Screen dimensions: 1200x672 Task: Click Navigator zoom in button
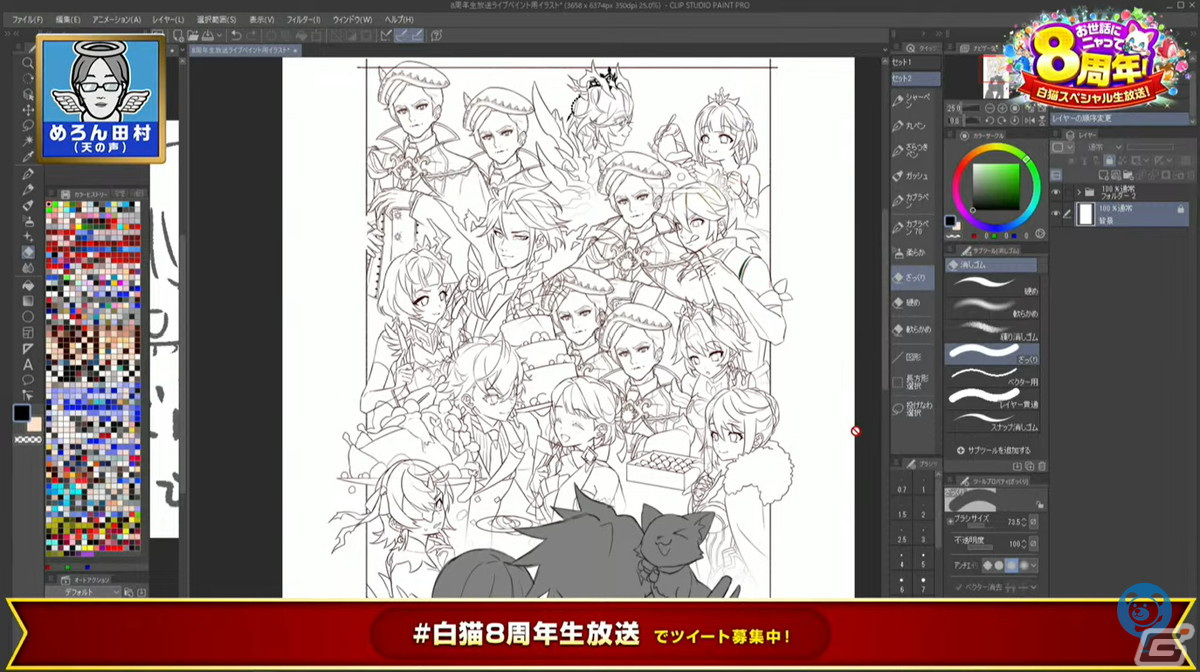click(1002, 108)
